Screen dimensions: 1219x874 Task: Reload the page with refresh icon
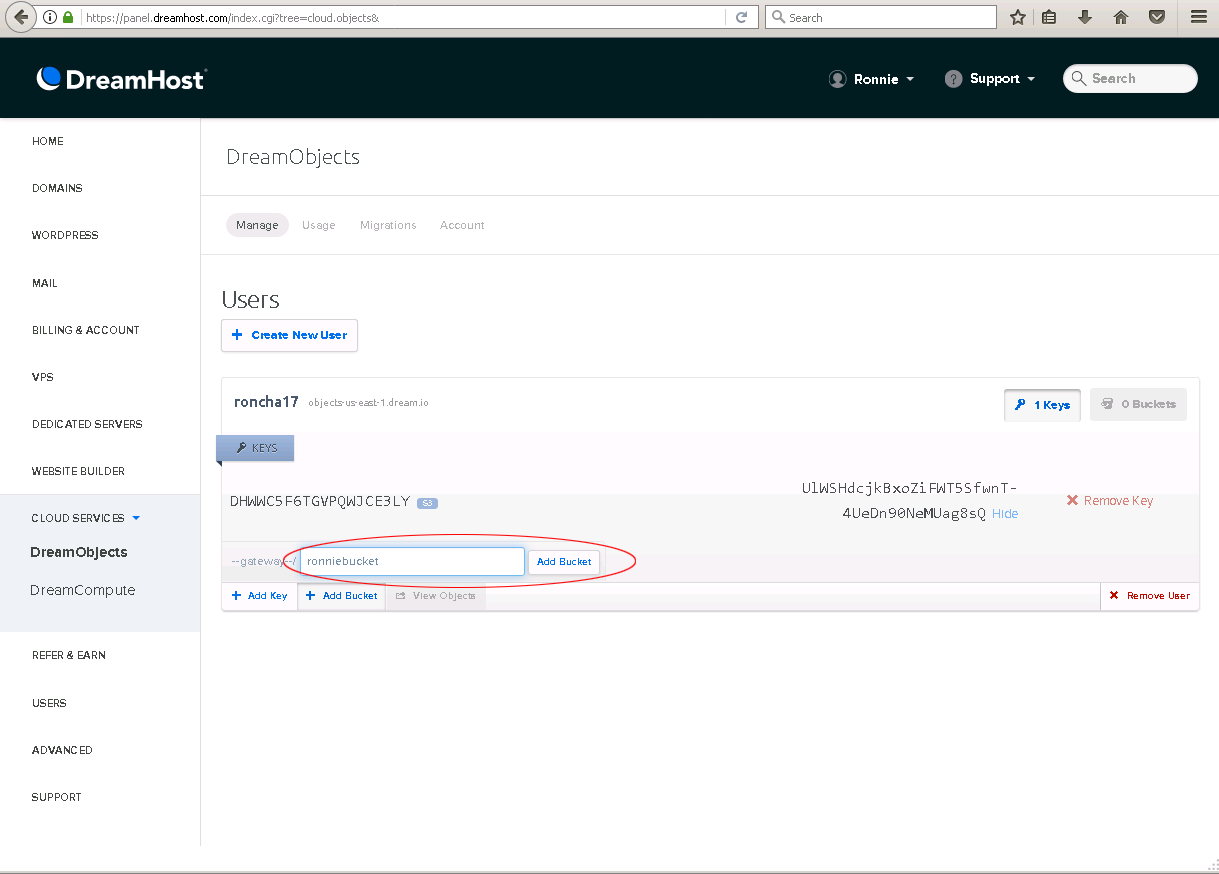click(741, 17)
